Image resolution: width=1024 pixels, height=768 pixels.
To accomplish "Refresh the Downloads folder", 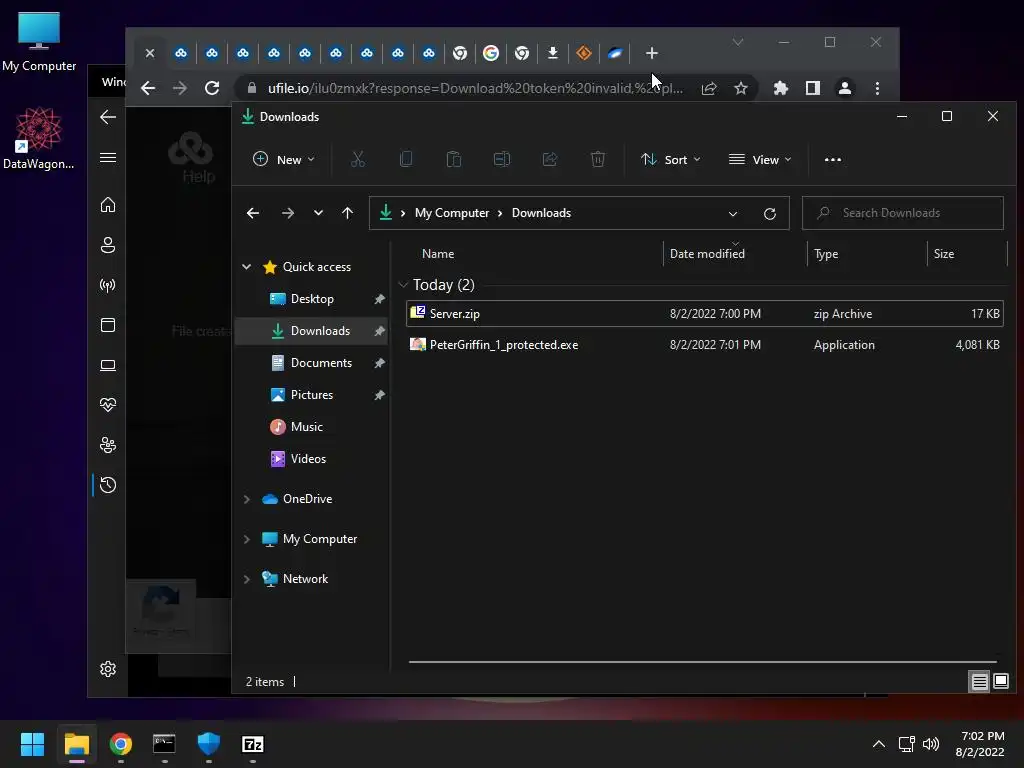I will pos(770,214).
